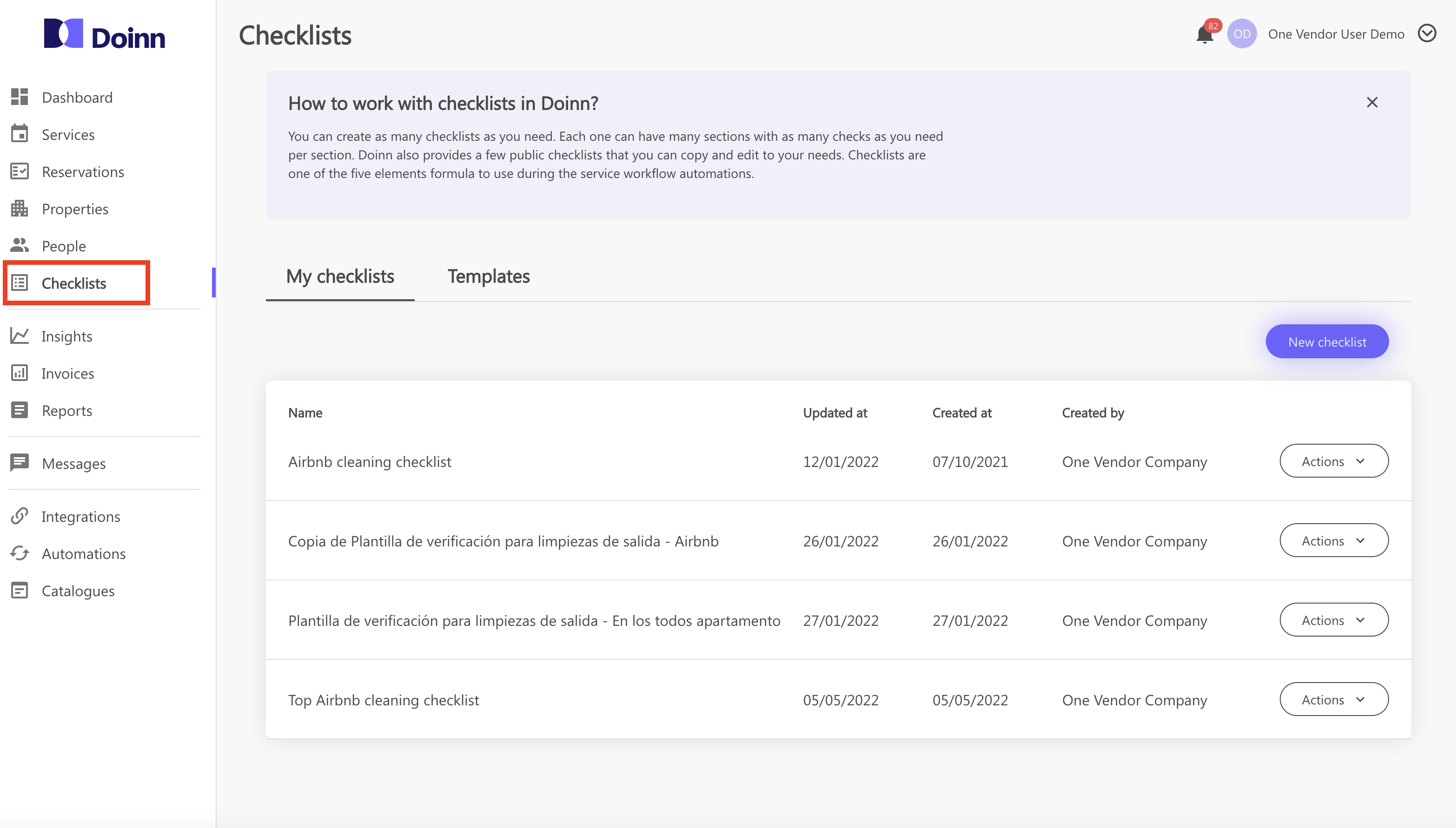Open the Copia de Plantilla checklist entry
Viewport: 1456px width, 828px height.
tap(503, 541)
